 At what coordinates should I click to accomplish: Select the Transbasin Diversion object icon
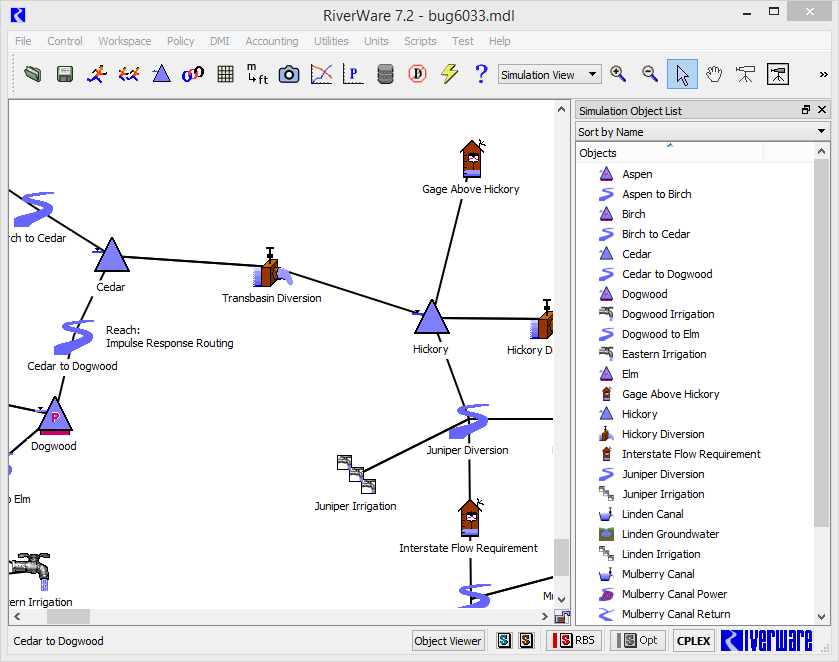[x=272, y=269]
